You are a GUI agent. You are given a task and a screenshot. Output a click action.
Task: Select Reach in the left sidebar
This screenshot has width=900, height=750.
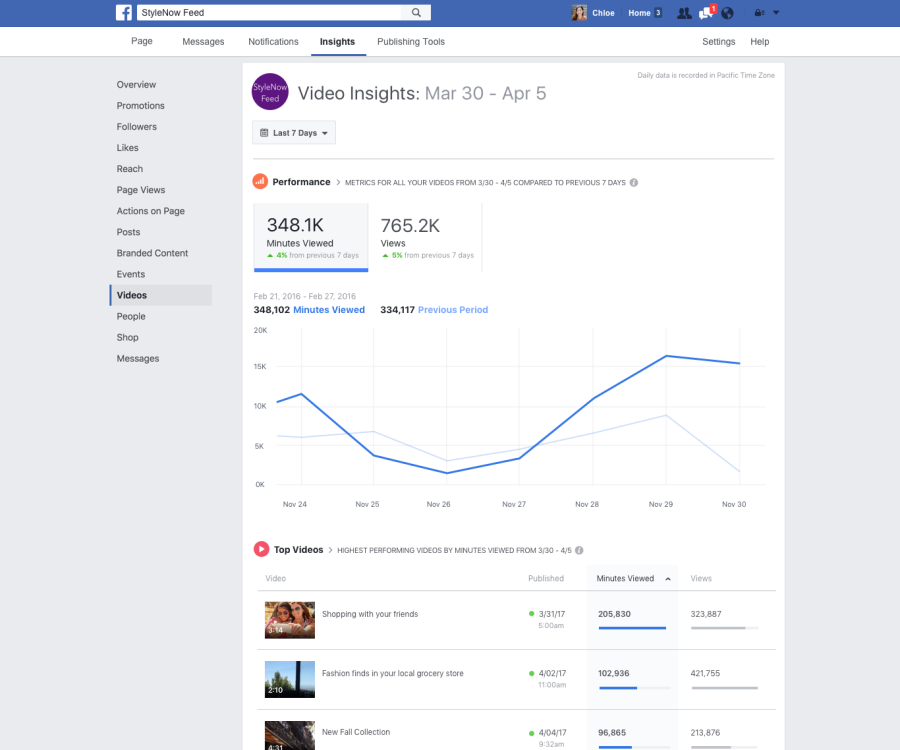coord(129,169)
